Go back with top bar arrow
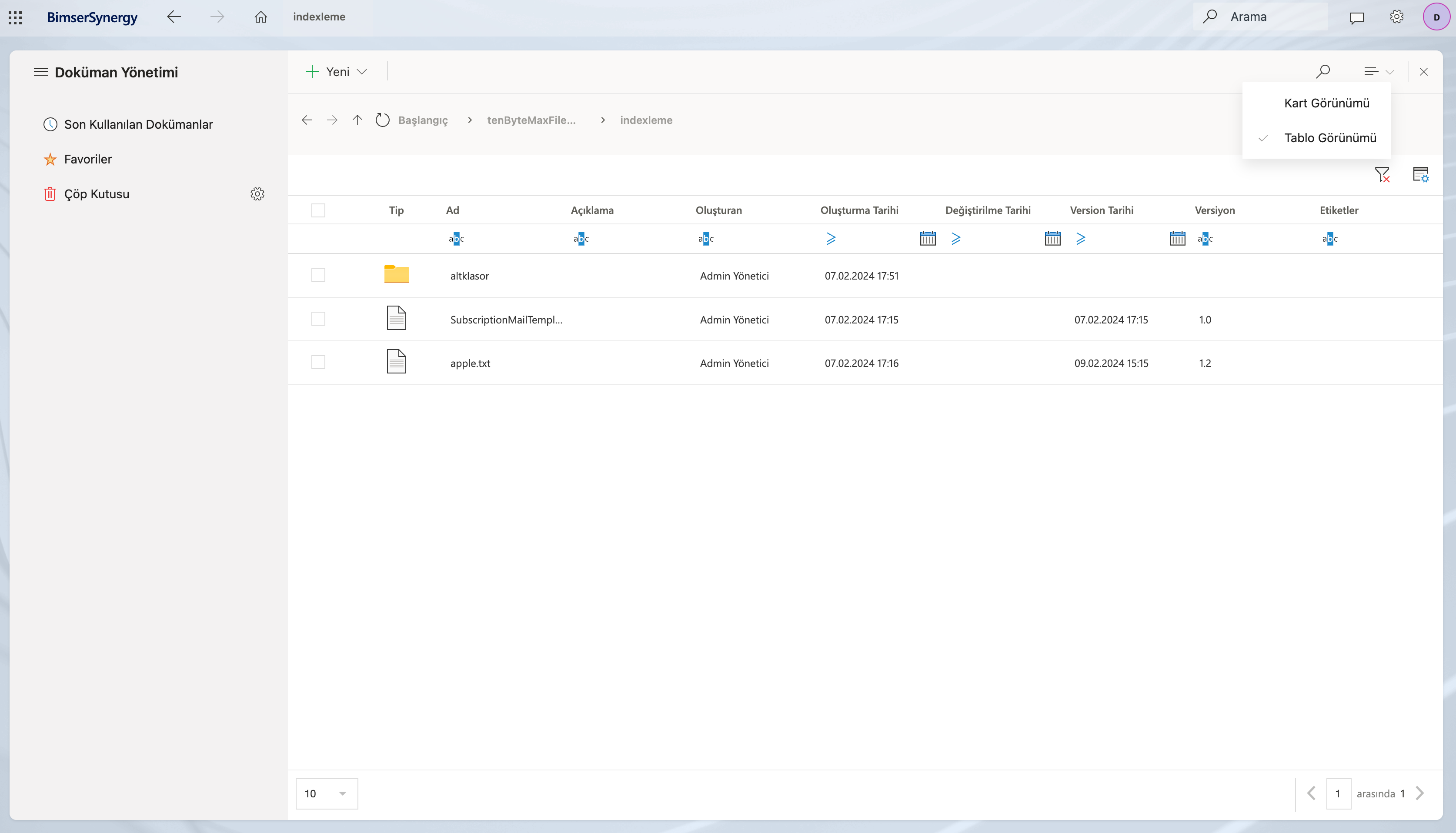The width and height of the screenshot is (1456, 833). [x=174, y=17]
